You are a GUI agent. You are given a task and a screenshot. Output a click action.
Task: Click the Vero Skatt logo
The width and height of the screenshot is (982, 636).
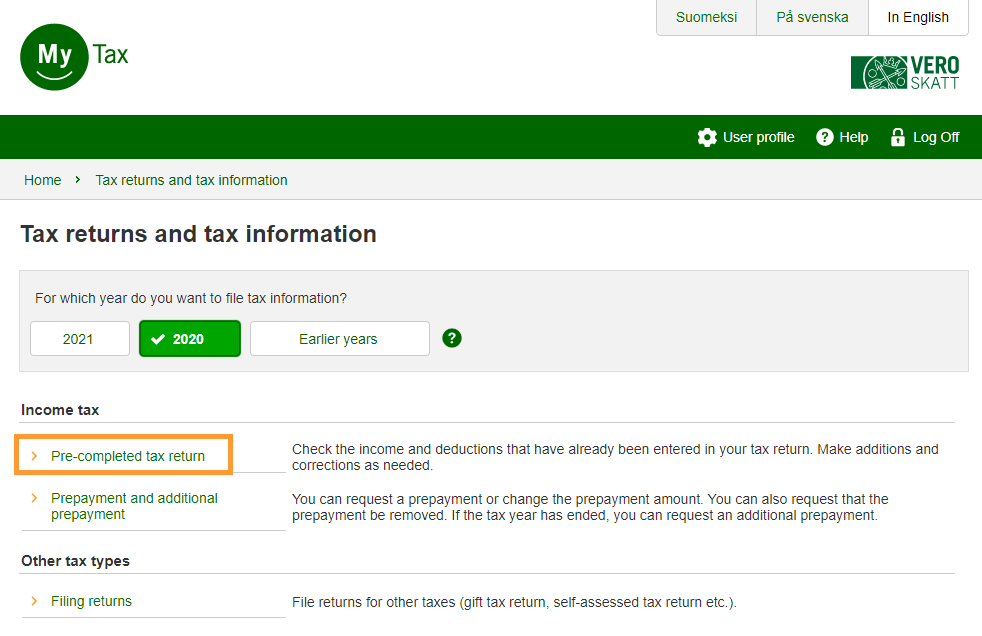click(x=904, y=73)
